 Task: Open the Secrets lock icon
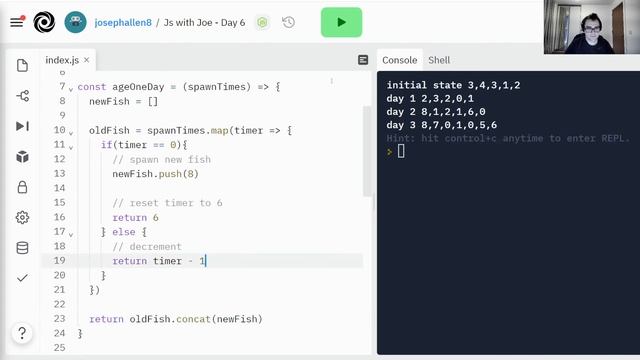click(22, 187)
